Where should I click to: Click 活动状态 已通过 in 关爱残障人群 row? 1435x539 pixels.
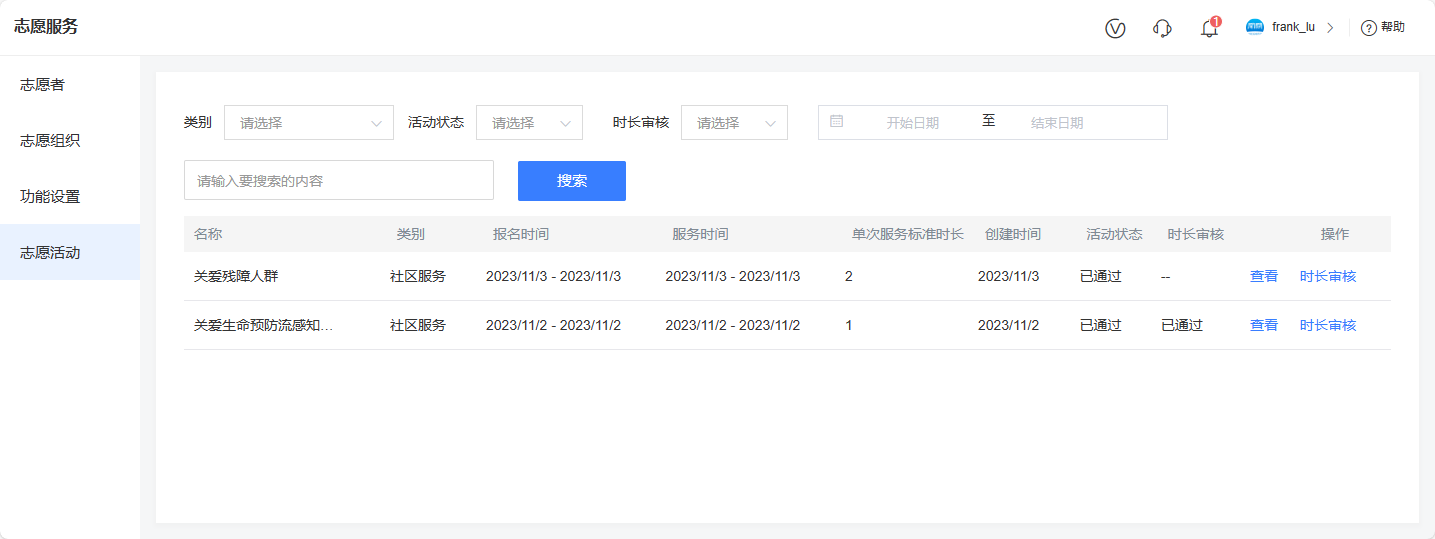click(1101, 276)
